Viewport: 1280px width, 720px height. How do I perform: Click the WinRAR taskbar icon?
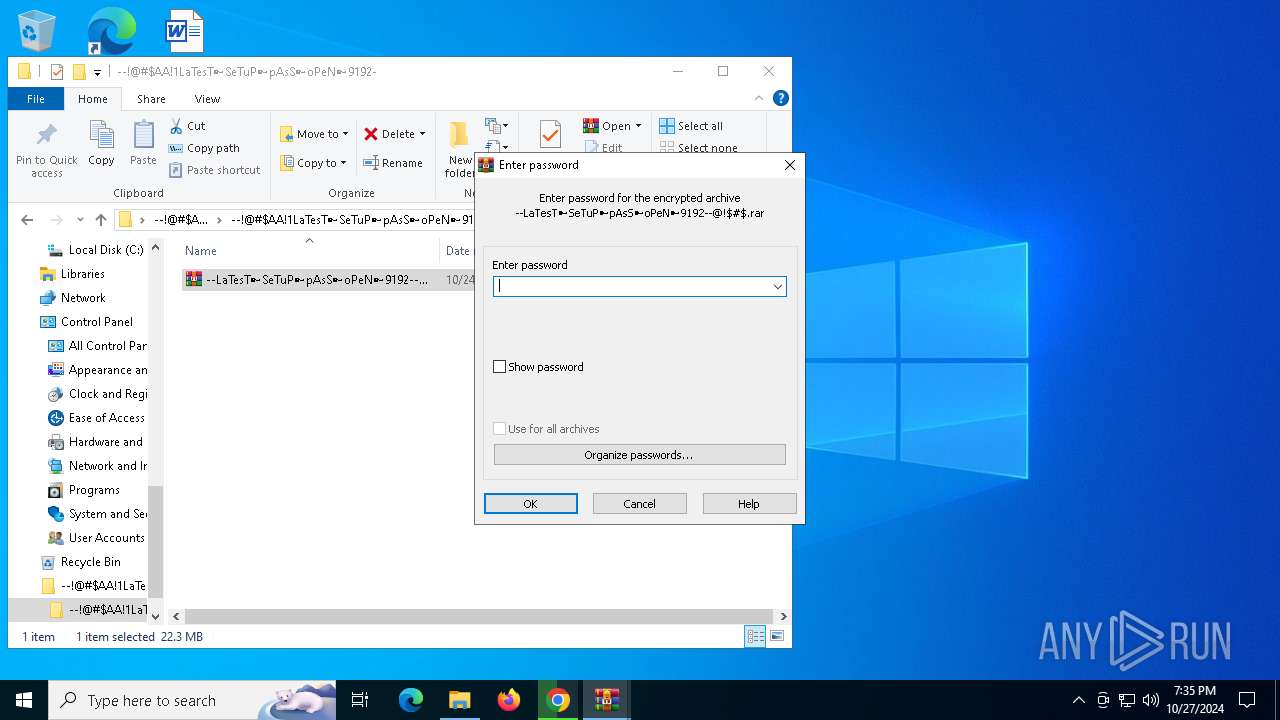(607, 700)
